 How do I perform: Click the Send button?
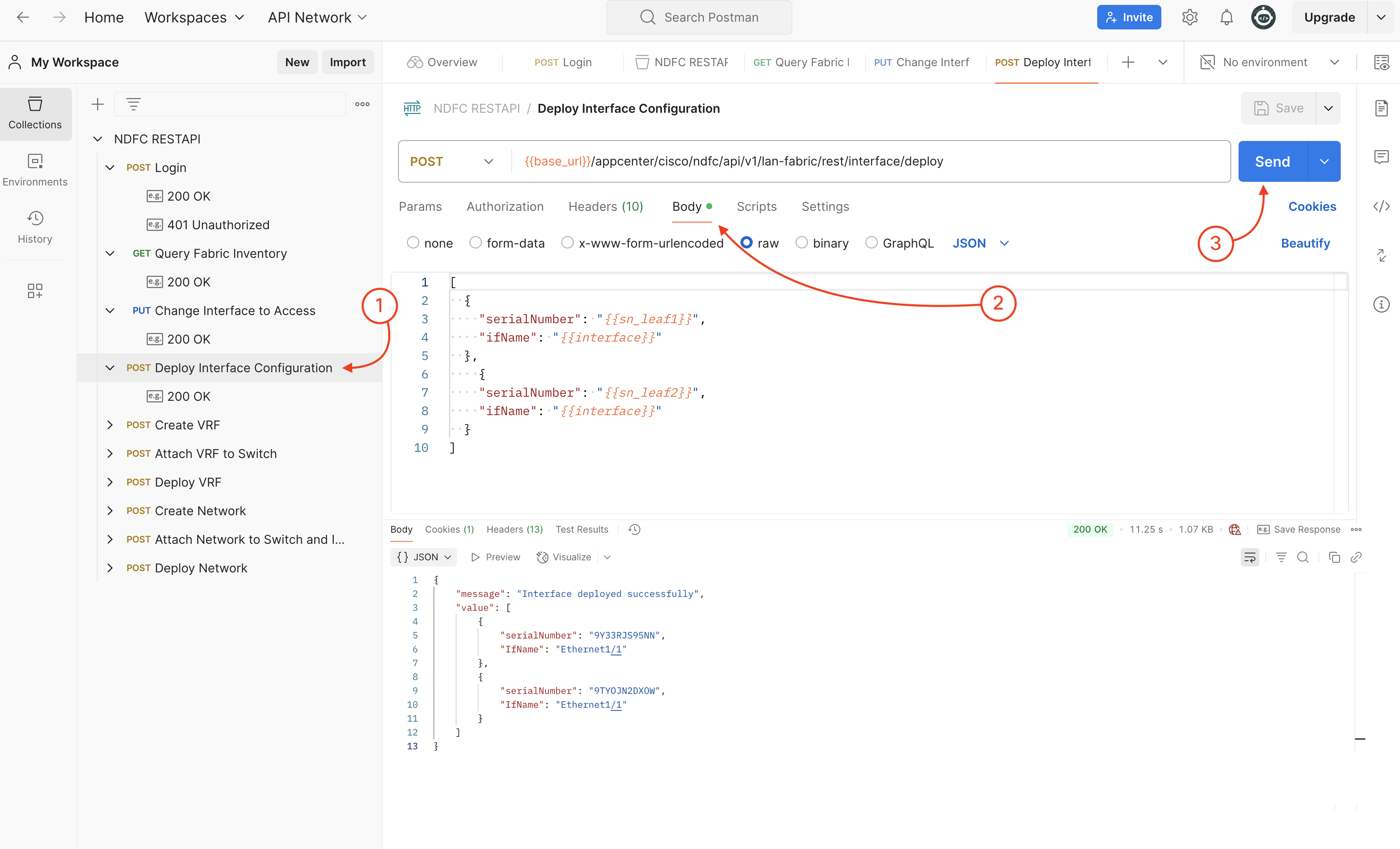(1272, 161)
